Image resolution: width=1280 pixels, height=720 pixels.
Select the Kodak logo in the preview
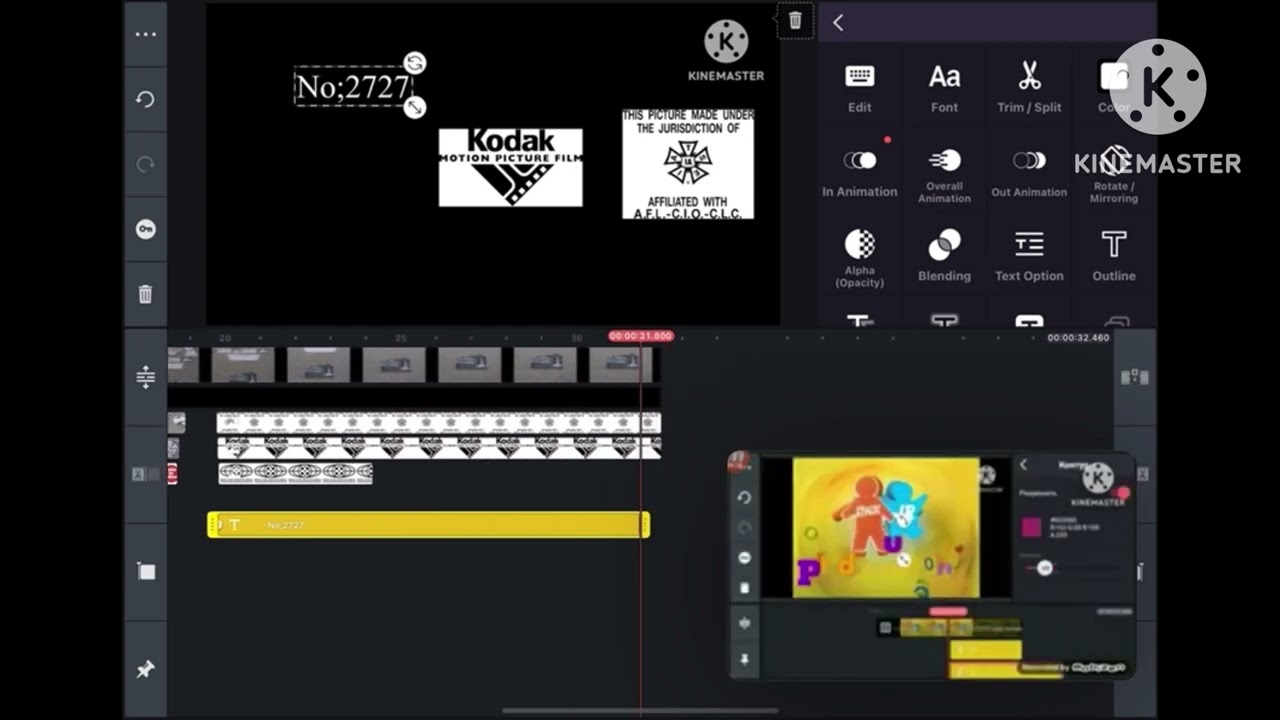coord(510,167)
